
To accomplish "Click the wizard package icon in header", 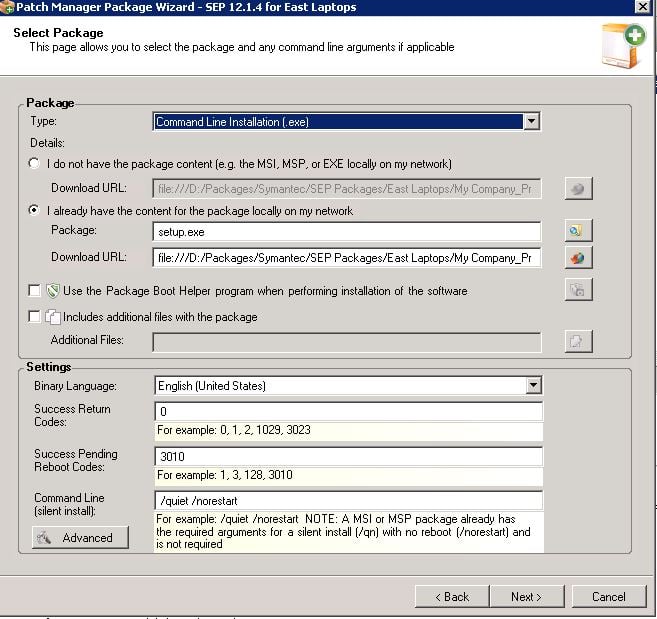I will (x=623, y=46).
